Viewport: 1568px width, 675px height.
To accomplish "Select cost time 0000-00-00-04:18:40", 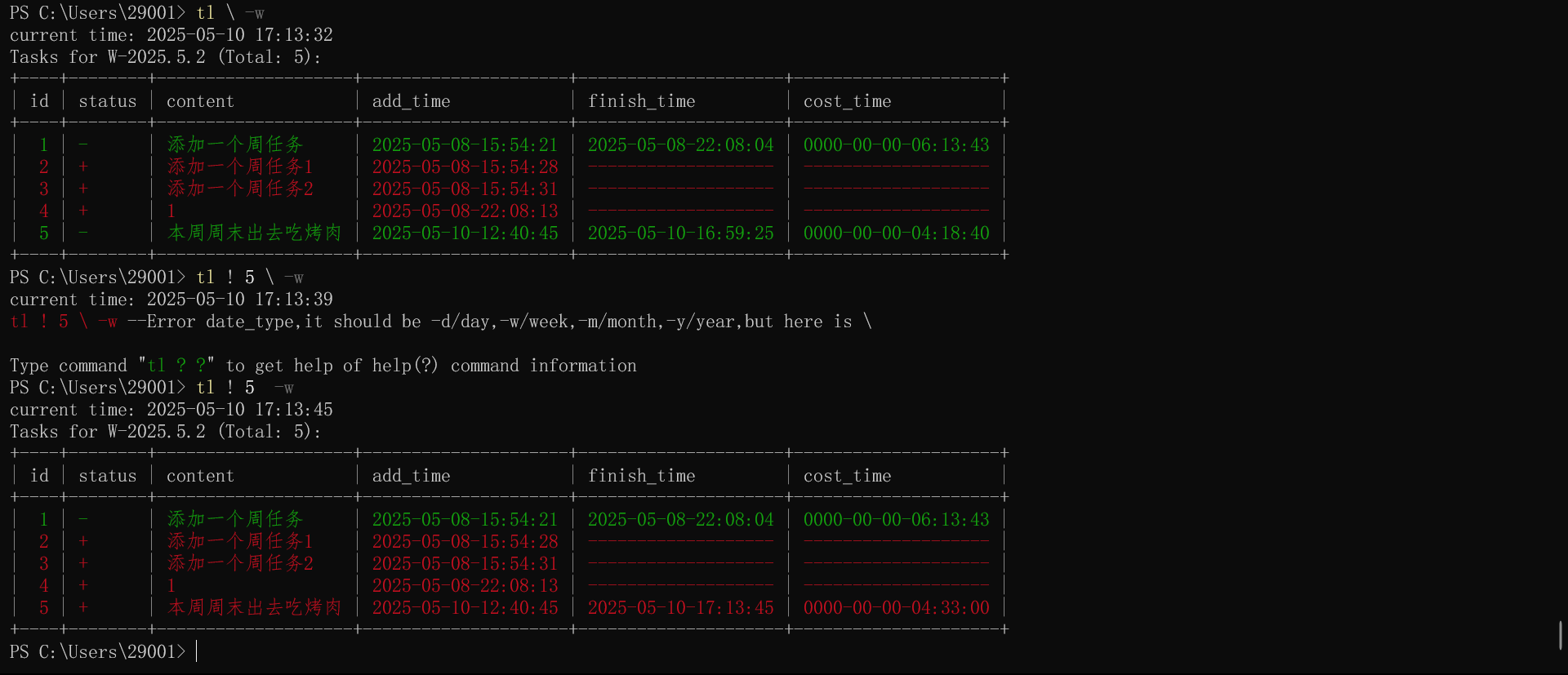I will tap(896, 233).
